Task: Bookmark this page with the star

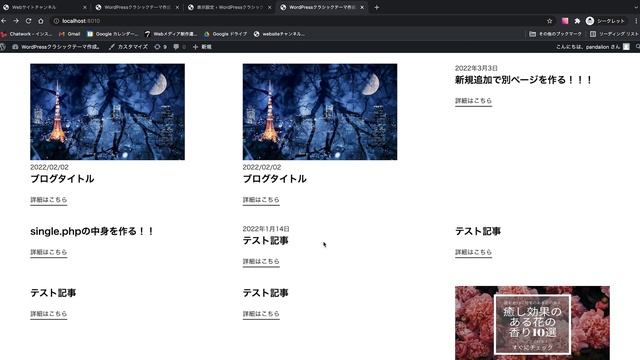Action: [549, 21]
